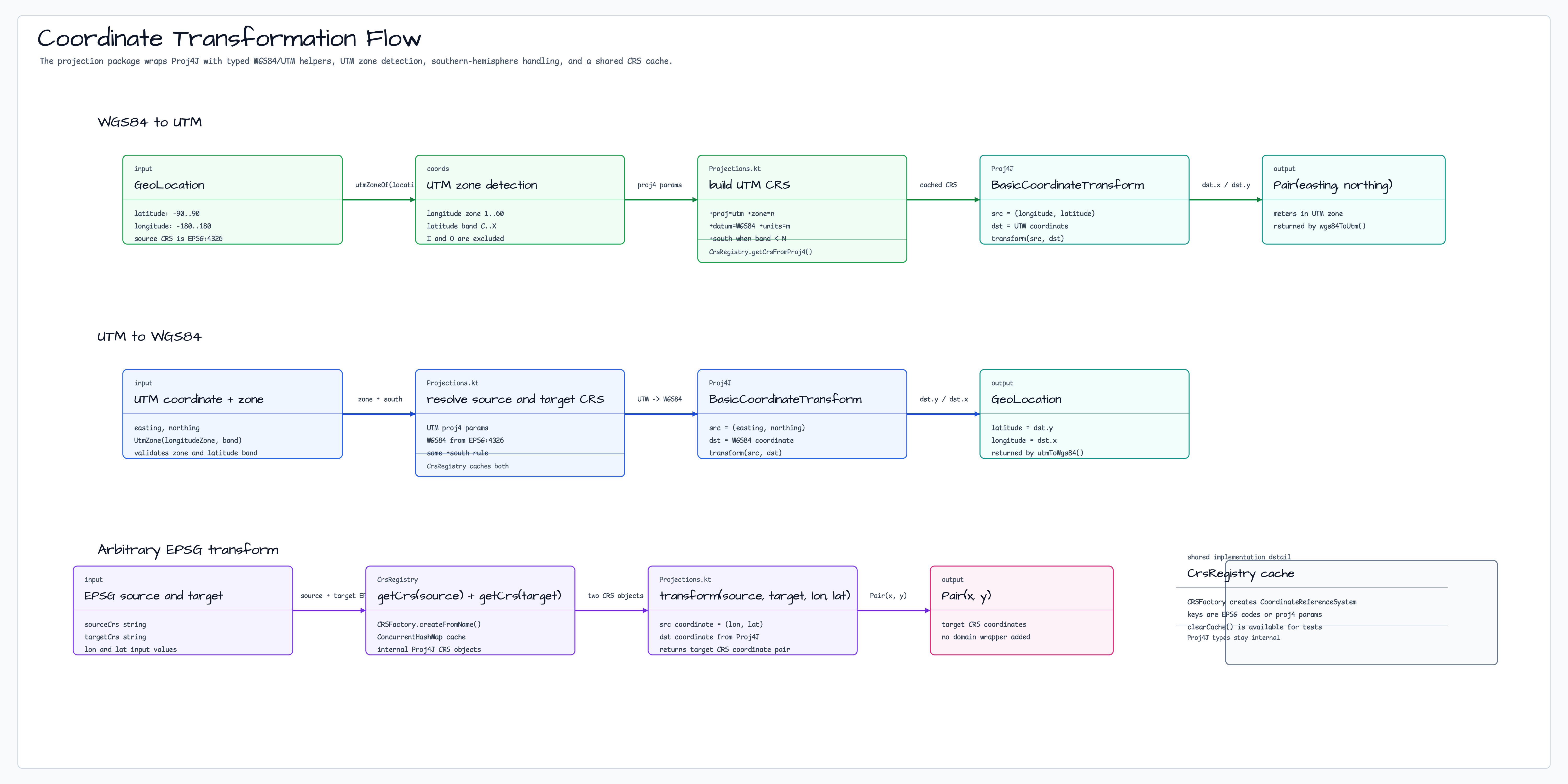Click the 'Pair(easting, northing)' node title
Image resolution: width=1568 pixels, height=784 pixels.
[1333, 185]
